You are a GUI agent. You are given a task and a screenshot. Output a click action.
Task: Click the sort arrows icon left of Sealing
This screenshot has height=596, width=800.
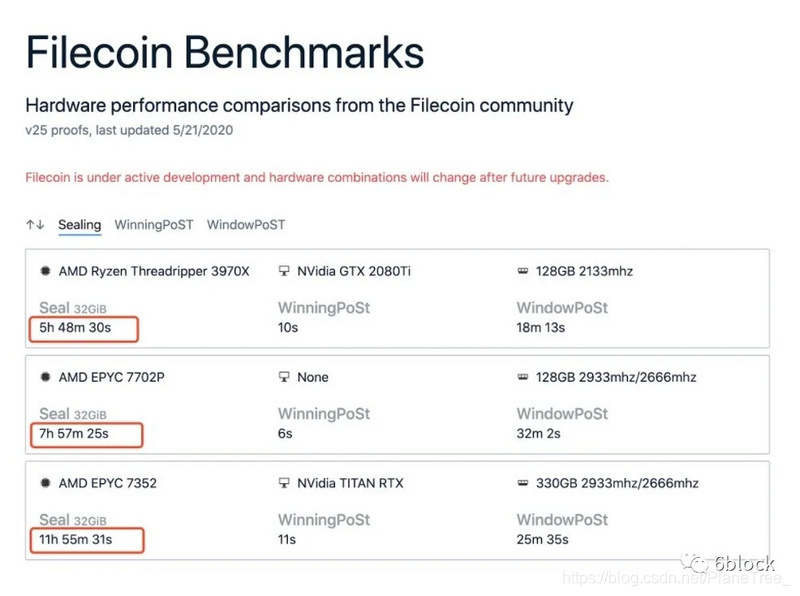[x=33, y=225]
